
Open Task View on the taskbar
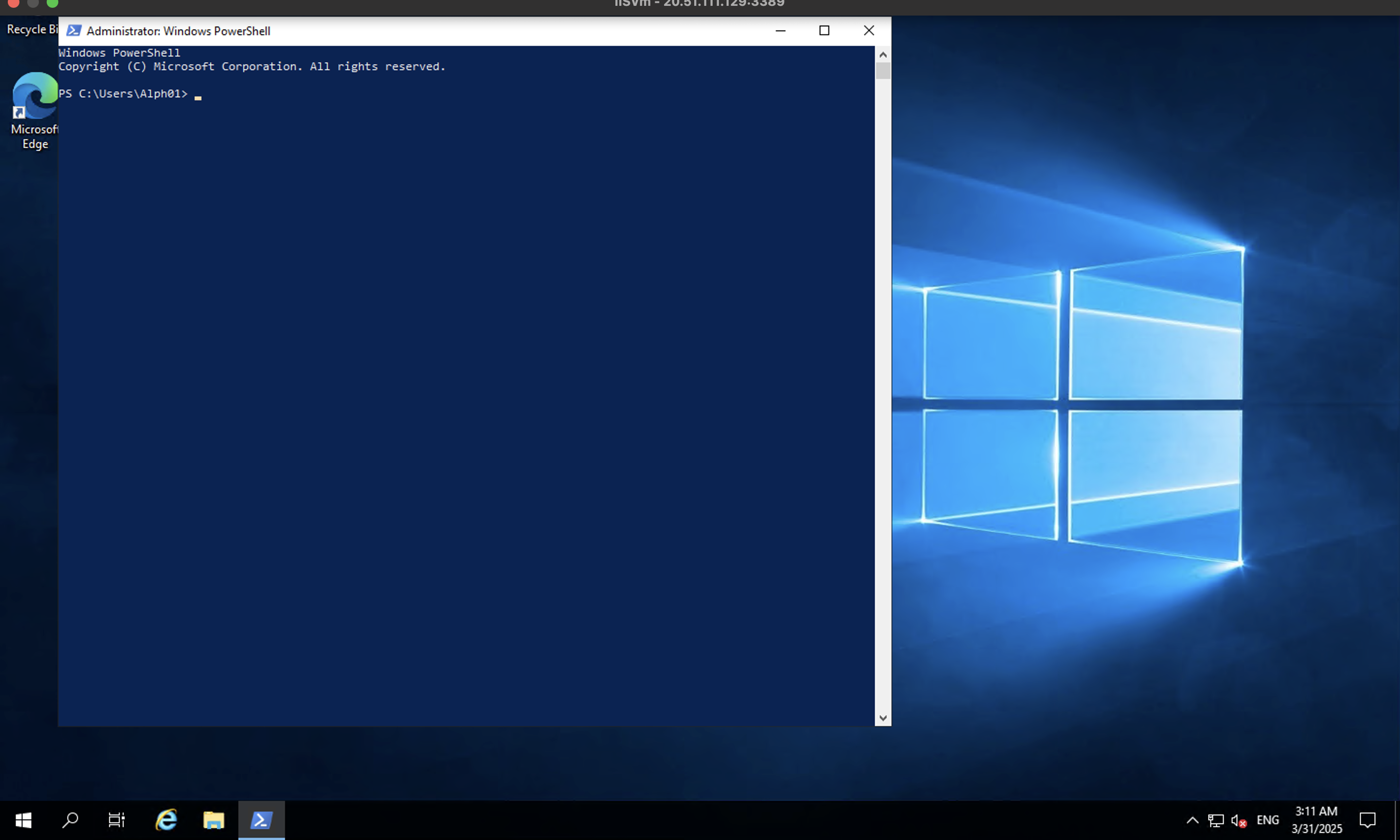pos(117,820)
